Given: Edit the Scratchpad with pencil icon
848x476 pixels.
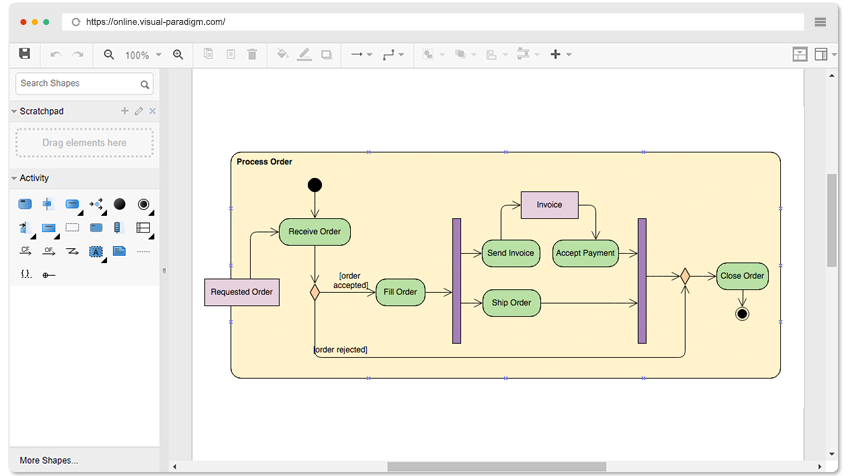Looking at the screenshot, I should [x=138, y=111].
